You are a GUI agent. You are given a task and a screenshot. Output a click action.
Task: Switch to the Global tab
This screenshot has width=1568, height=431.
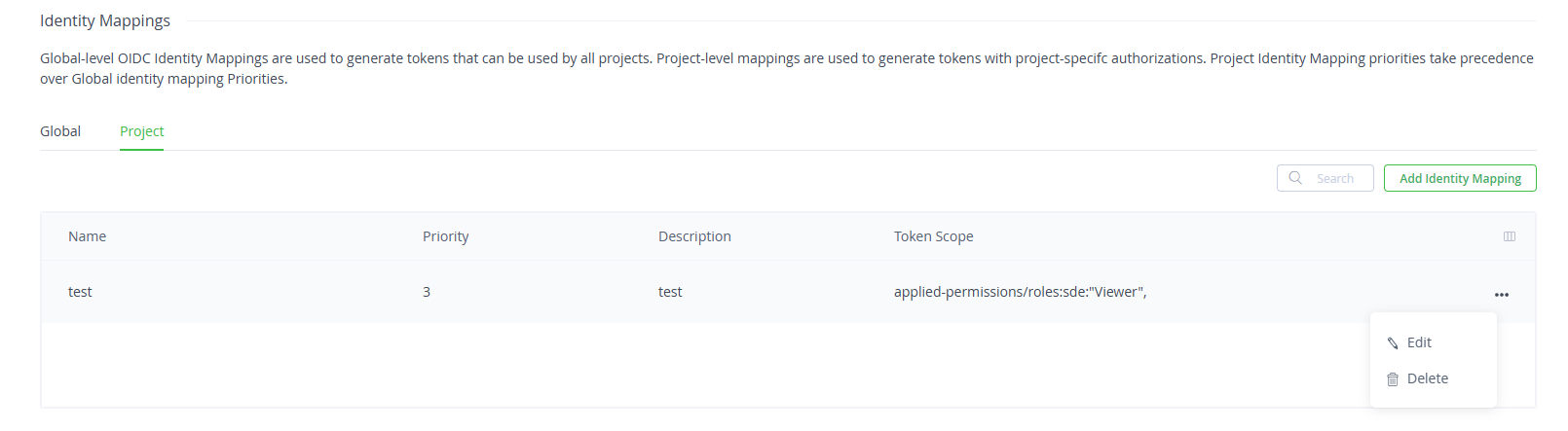60,131
